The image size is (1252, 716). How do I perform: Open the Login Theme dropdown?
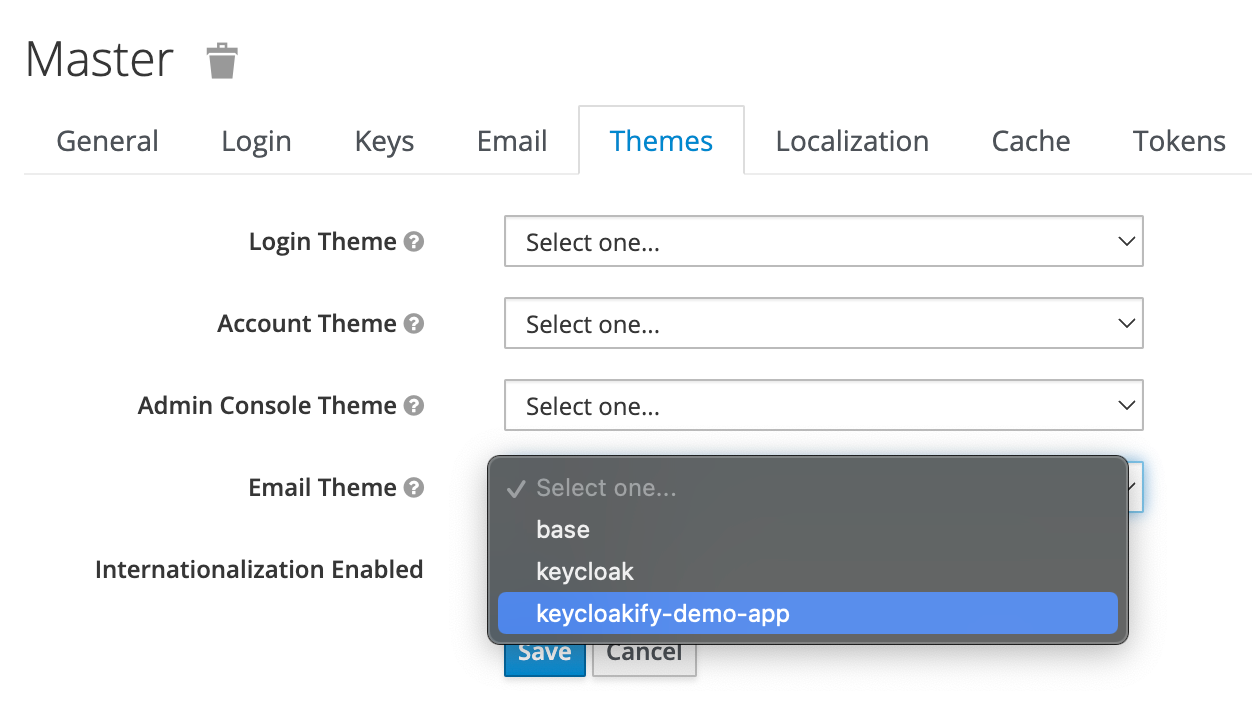(x=823, y=242)
